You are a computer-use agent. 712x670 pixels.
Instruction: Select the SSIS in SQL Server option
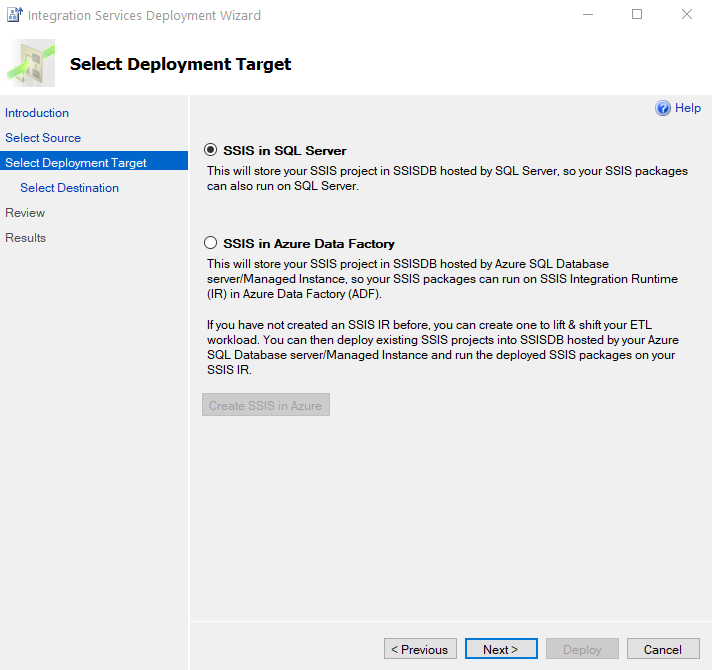coord(210,150)
